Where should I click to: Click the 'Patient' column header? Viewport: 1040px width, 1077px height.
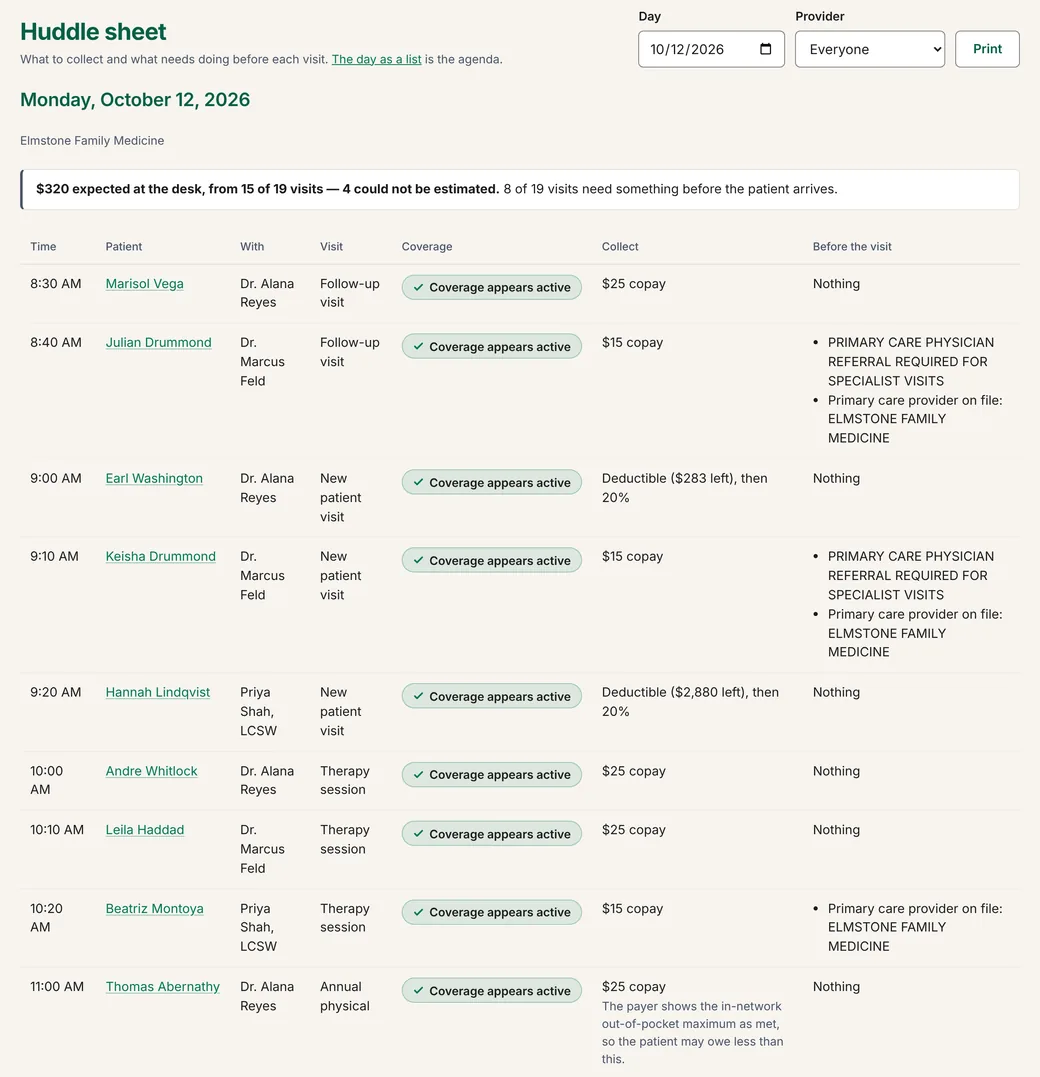point(124,247)
